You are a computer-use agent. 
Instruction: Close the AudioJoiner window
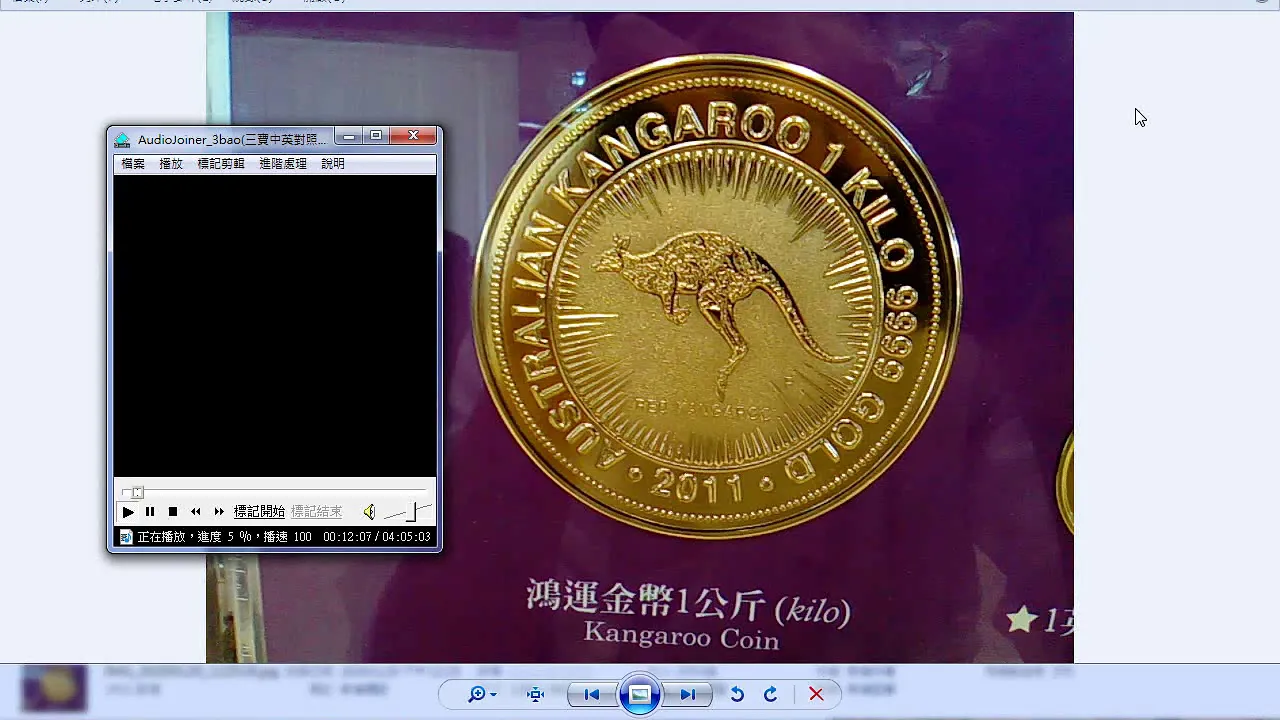[413, 136]
